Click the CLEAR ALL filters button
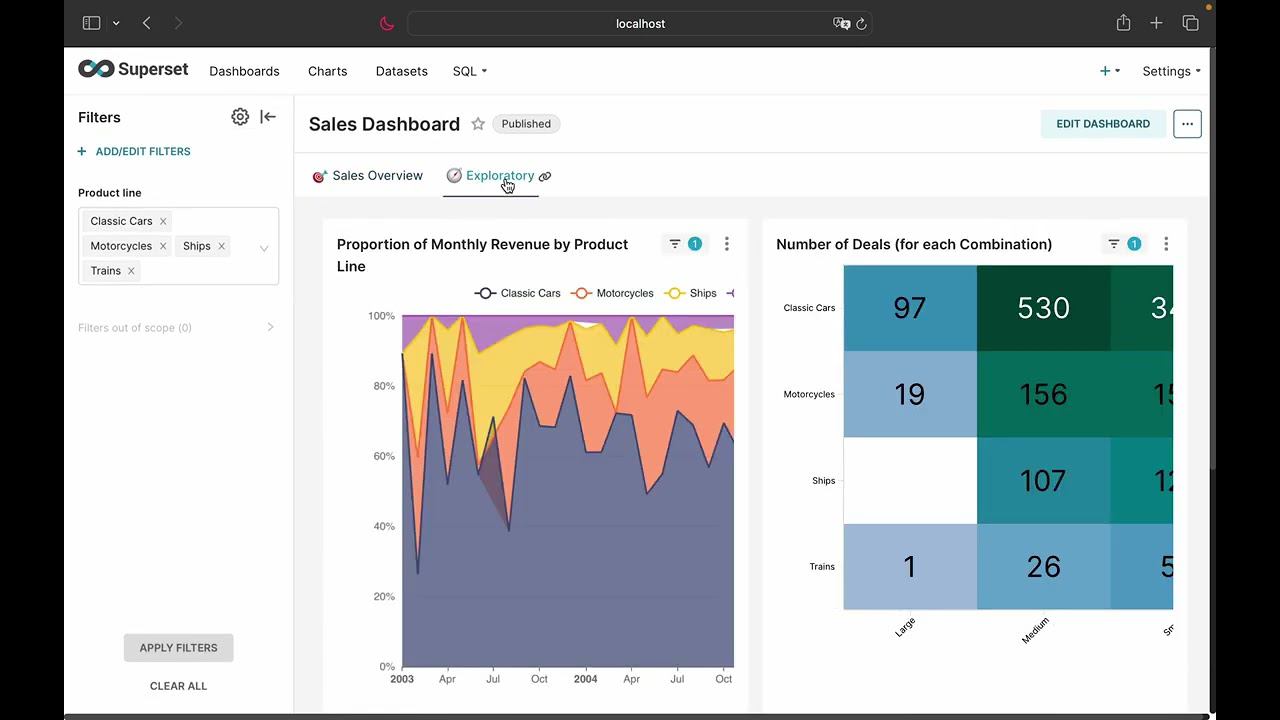This screenshot has height=720, width=1280. 178,686
